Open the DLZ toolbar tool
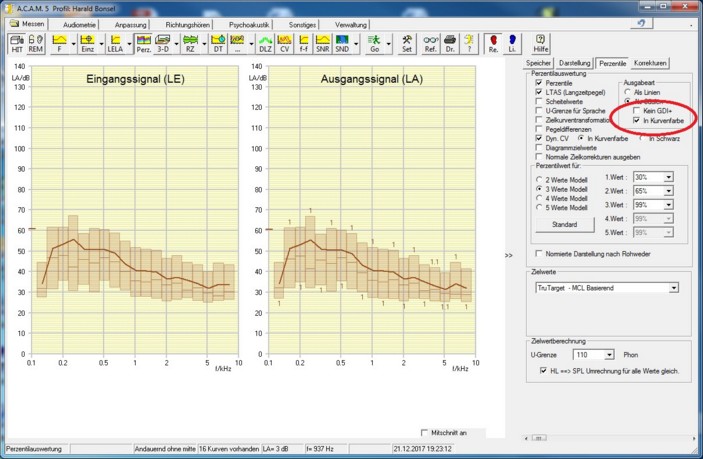The height and width of the screenshot is (459, 703). point(265,44)
